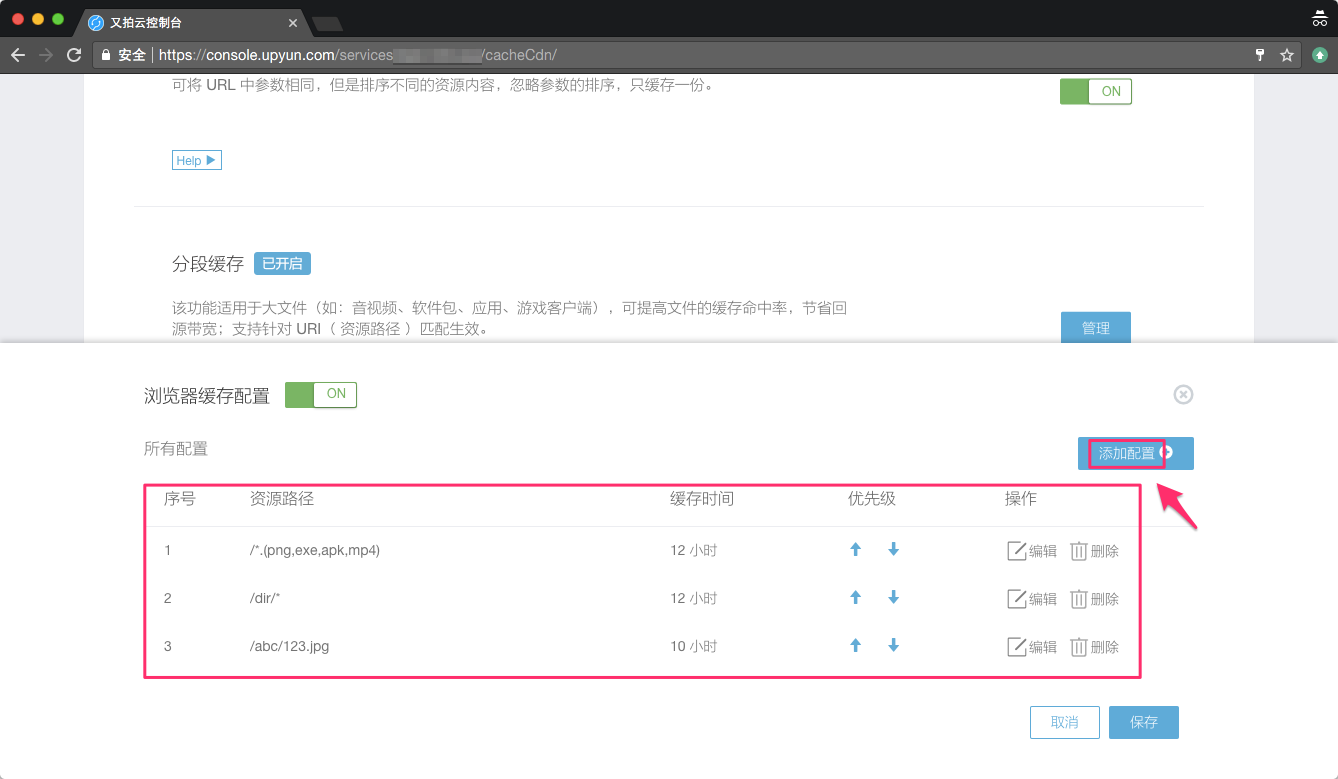Switch to 又拍云控制台 tab

pyautogui.click(x=190, y=22)
